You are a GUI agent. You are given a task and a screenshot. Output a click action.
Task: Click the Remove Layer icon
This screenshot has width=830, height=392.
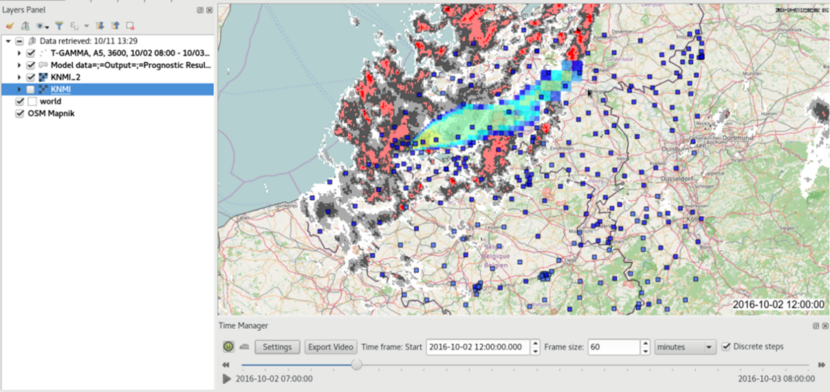(x=130, y=25)
